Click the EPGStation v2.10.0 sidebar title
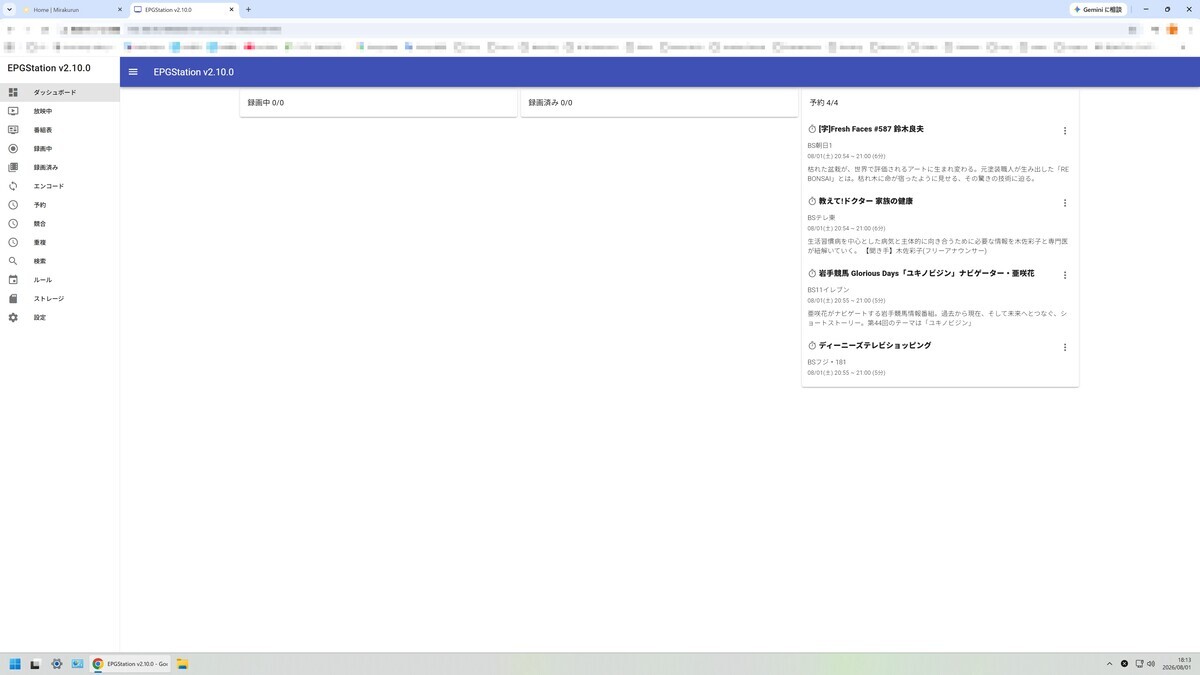This screenshot has width=1200, height=675. (49, 68)
